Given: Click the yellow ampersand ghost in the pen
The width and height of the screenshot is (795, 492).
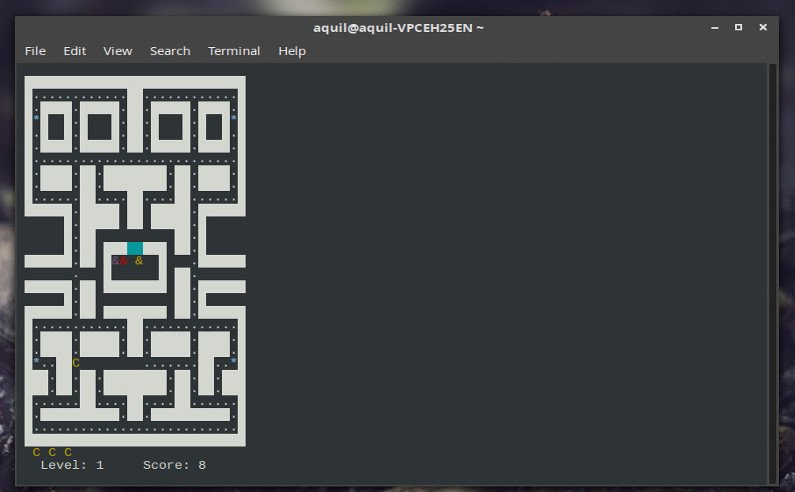Looking at the screenshot, I should pyautogui.click(x=139, y=261).
